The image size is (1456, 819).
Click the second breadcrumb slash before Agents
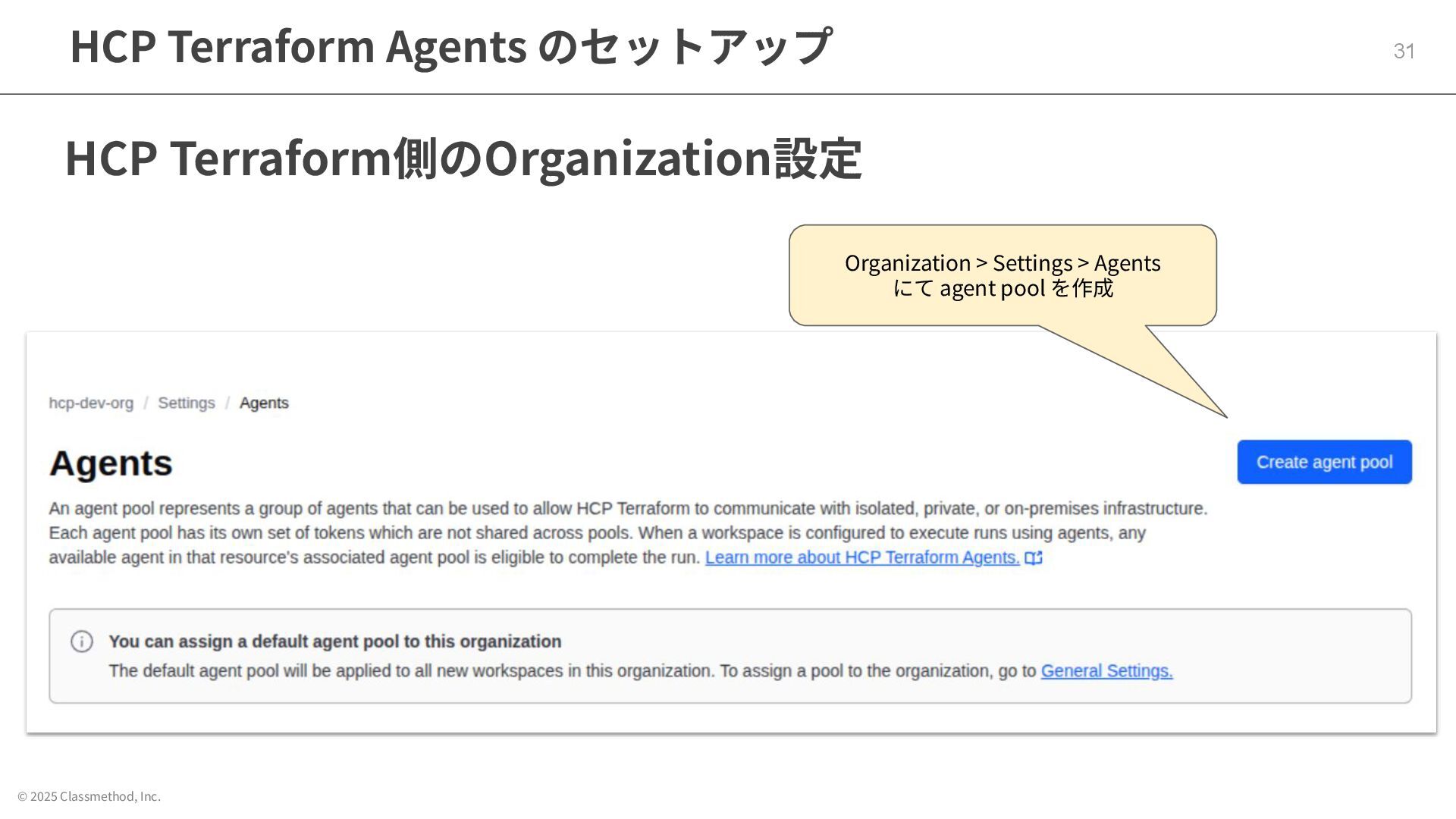227,403
